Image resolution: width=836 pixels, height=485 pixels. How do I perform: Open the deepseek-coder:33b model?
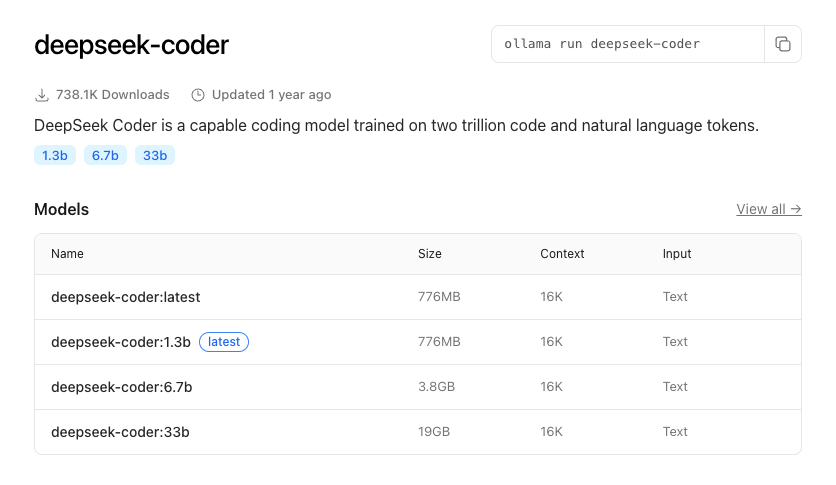click(120, 432)
